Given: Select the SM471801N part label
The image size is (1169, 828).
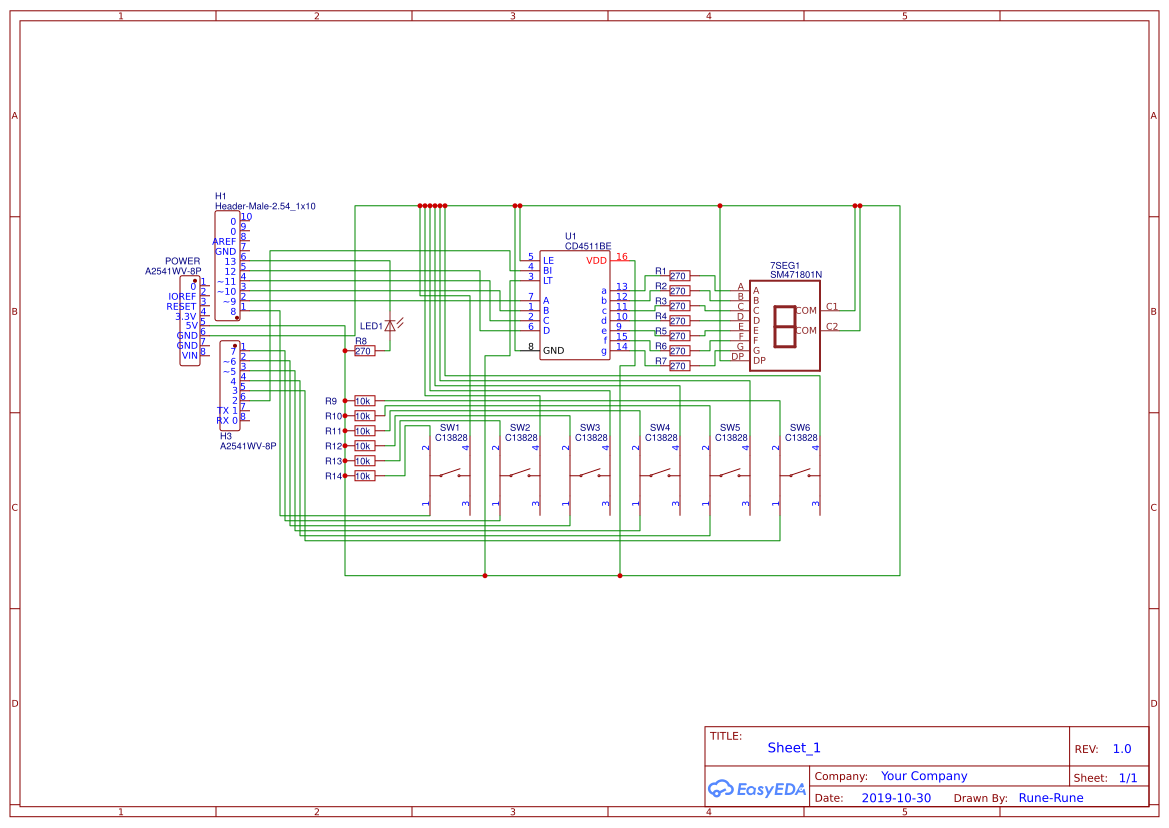Looking at the screenshot, I should 796,274.
